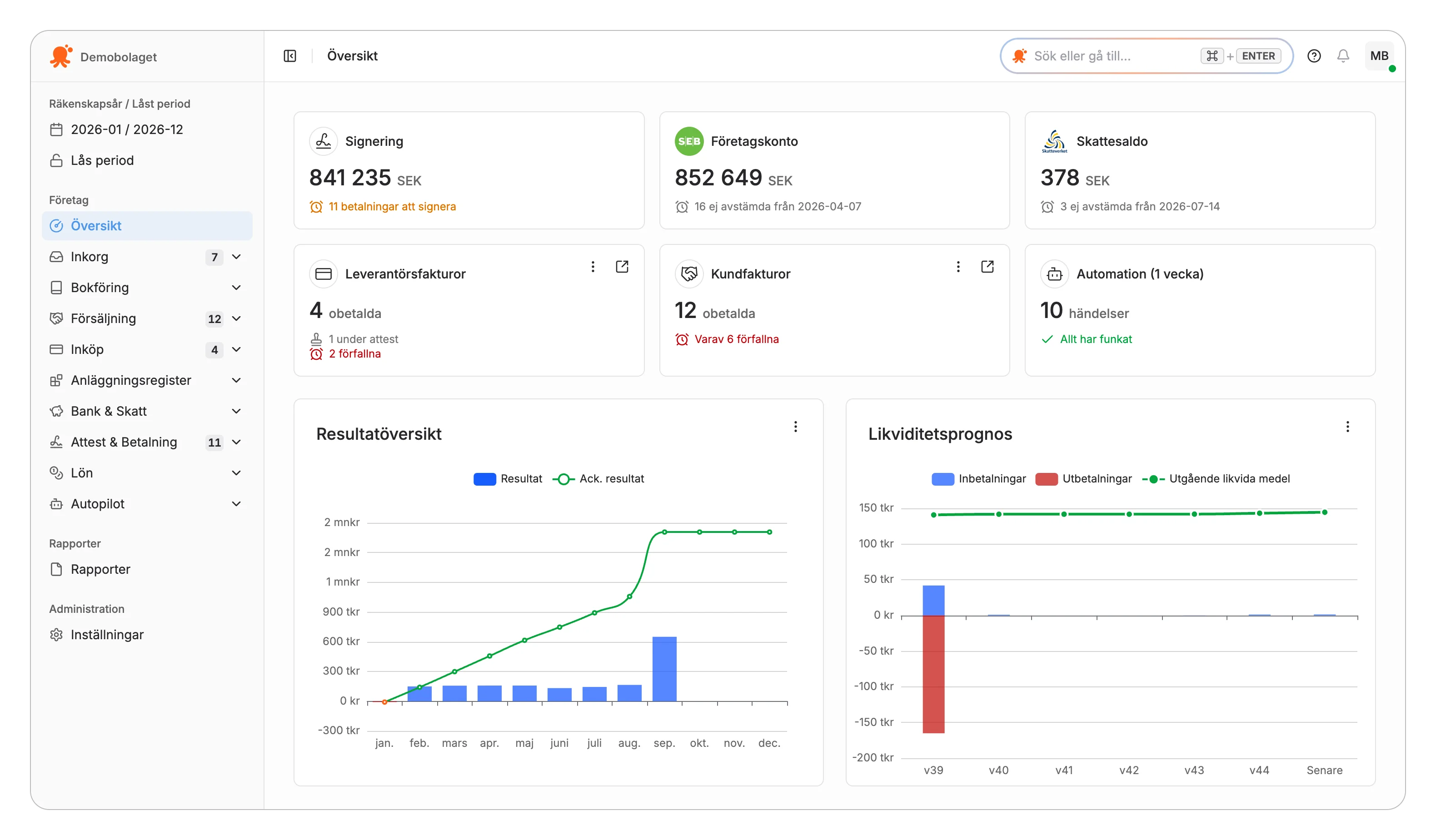Open the help question mark icon
The image size is (1436, 840).
1313,56
